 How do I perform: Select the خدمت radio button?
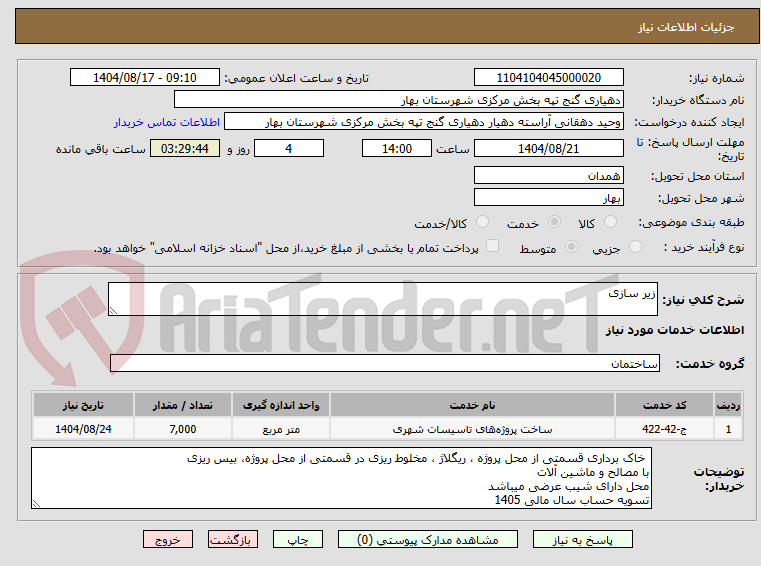coord(554,222)
